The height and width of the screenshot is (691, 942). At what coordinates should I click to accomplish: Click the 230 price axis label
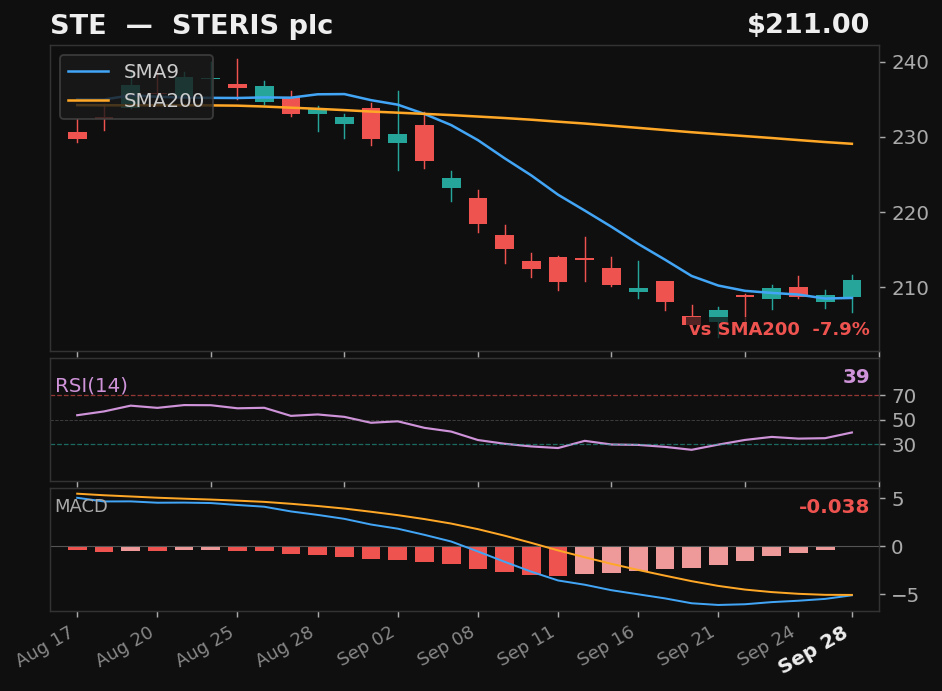coord(910,138)
